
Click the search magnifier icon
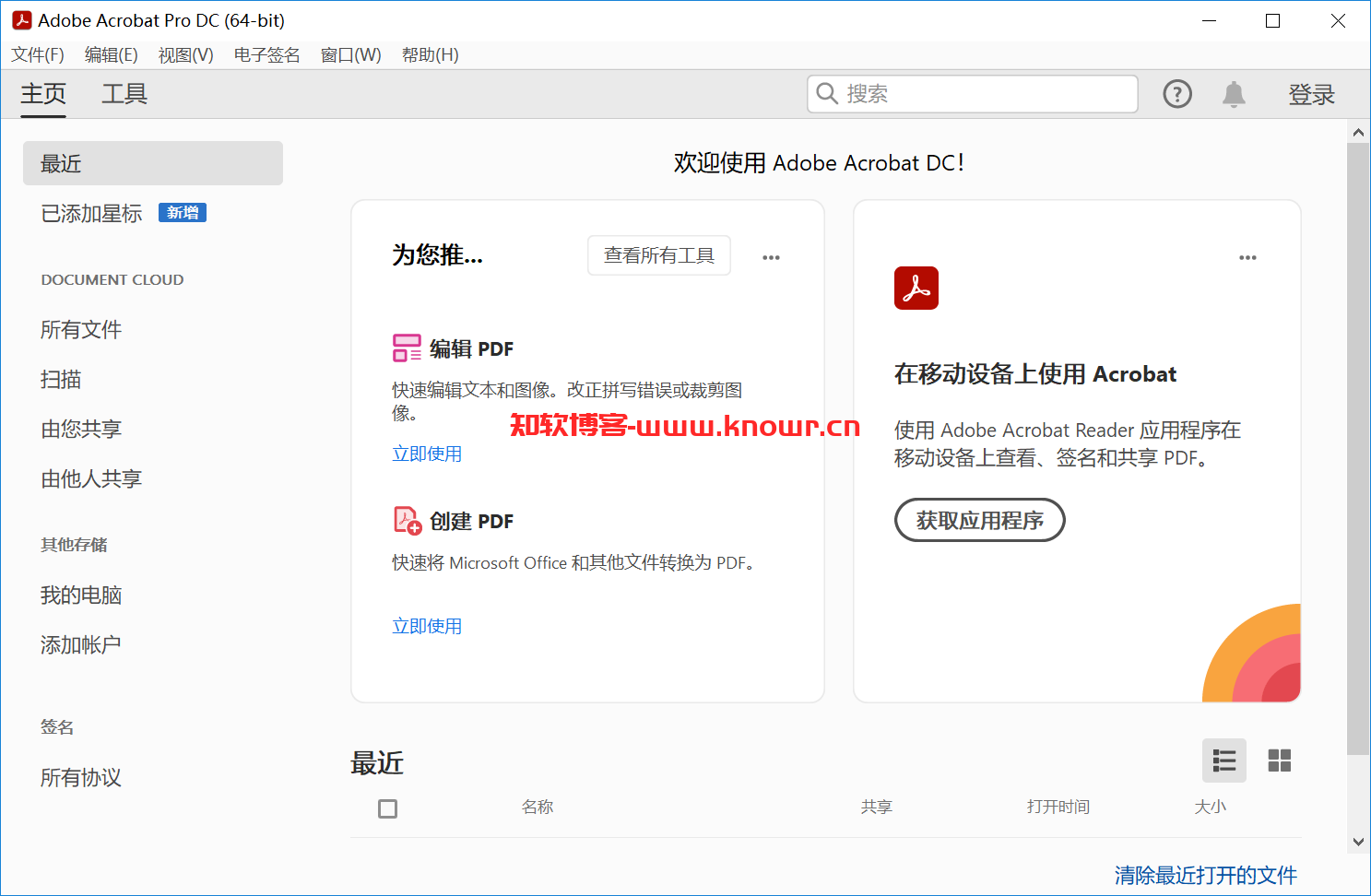827,94
